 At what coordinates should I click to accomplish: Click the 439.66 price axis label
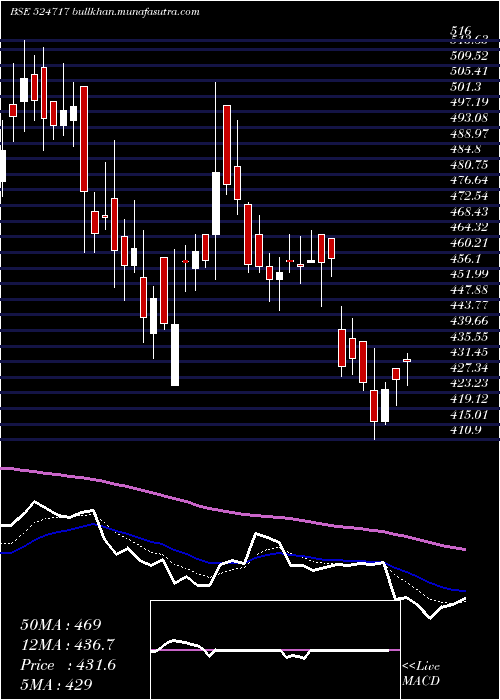click(470, 321)
